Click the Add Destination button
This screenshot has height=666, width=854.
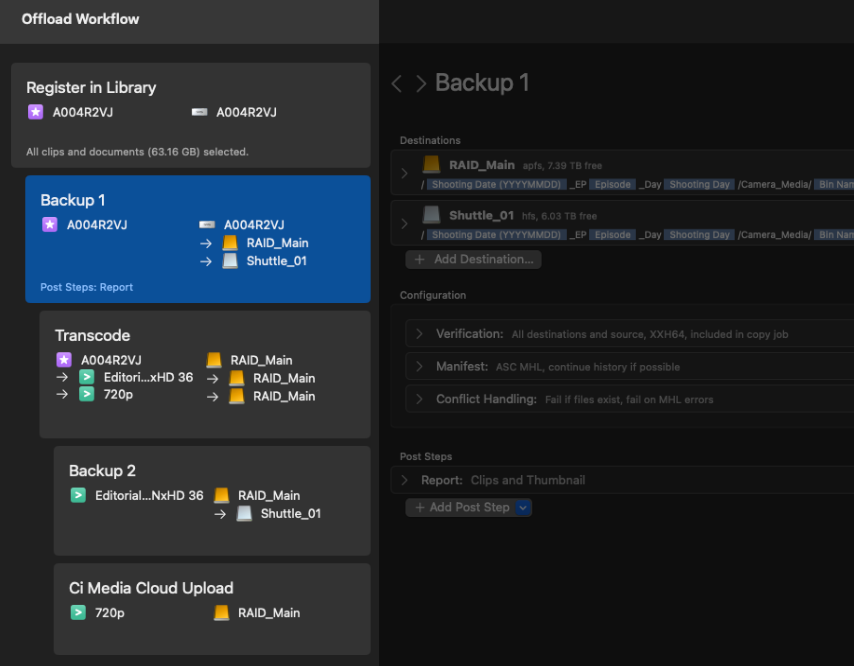click(474, 259)
